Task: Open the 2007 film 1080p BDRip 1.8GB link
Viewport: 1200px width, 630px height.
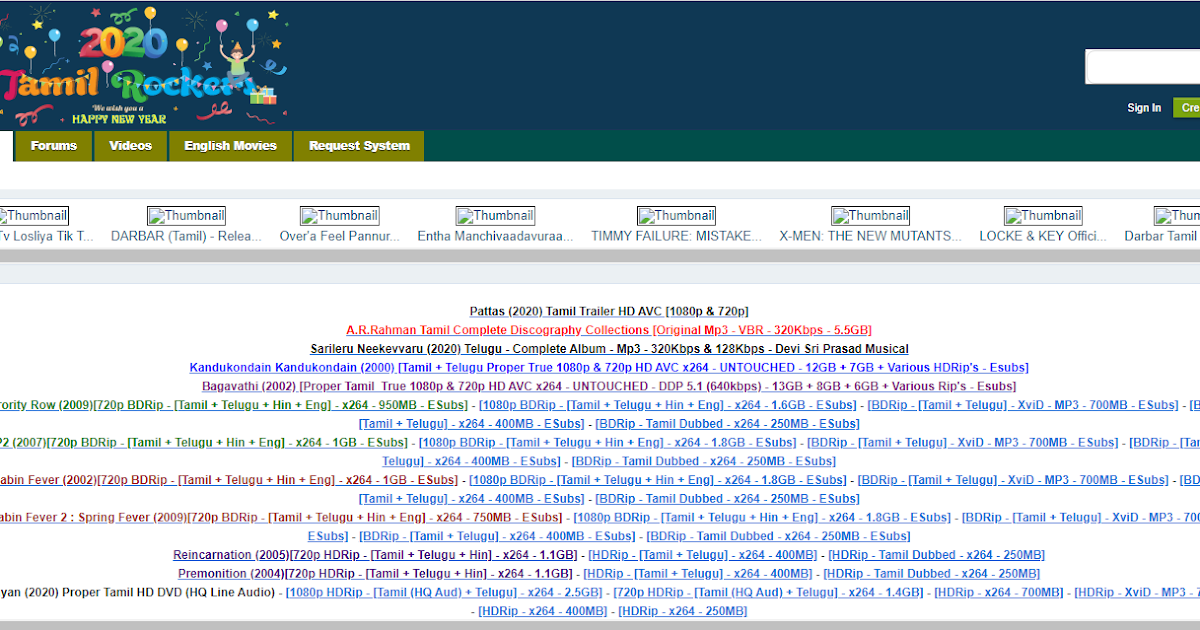Action: 607,442
